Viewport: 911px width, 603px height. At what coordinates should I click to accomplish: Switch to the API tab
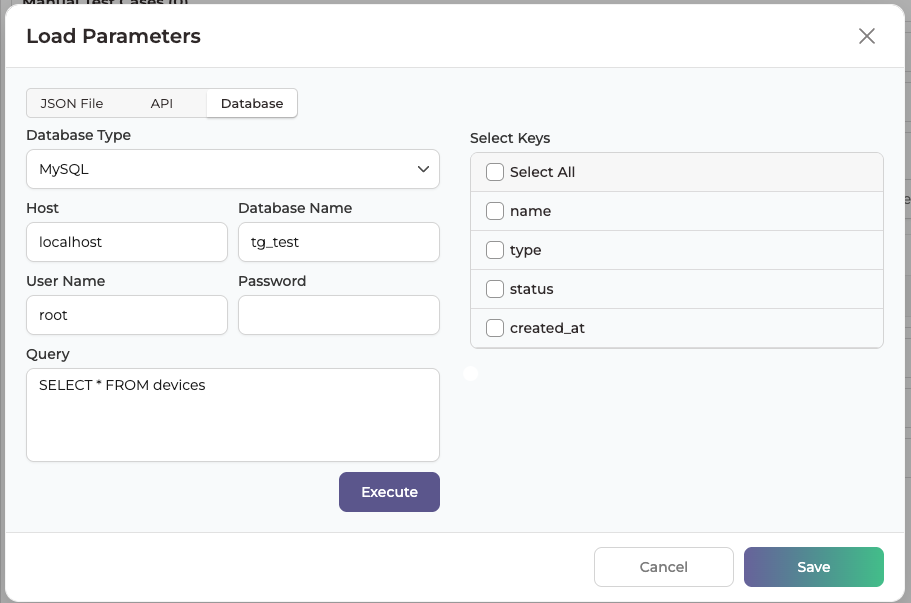pyautogui.click(x=162, y=103)
